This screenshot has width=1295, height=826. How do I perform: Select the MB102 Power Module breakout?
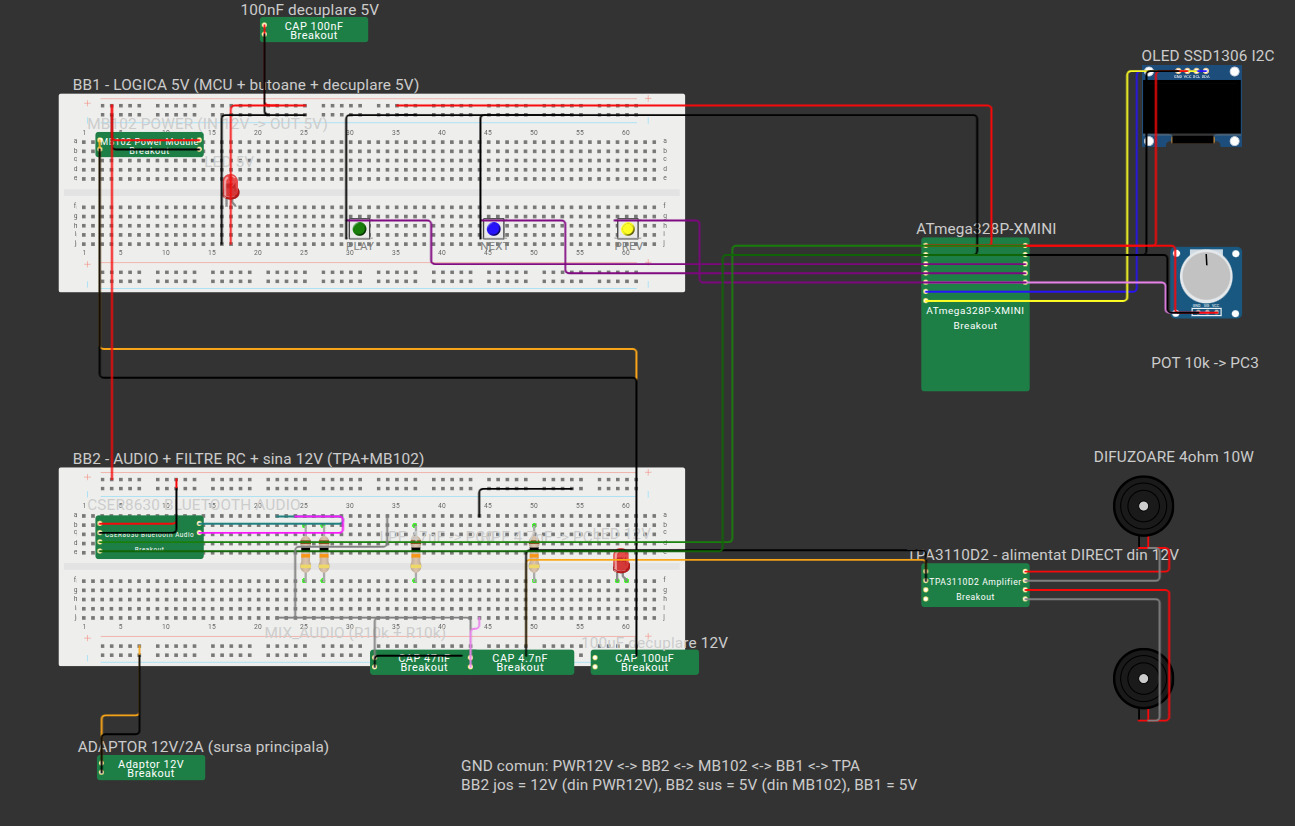click(149, 145)
